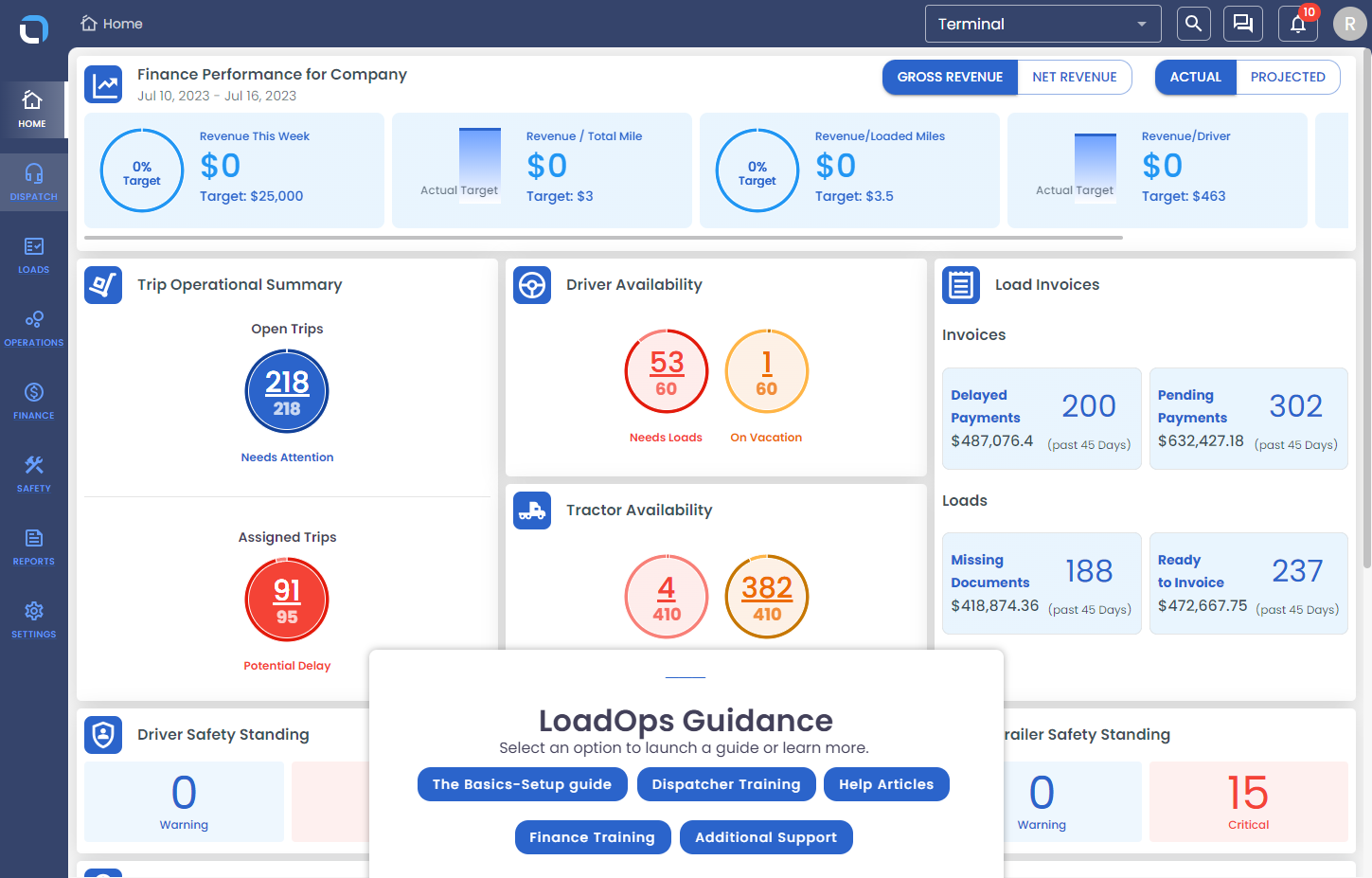Open user avatar R menu
This screenshot has width=1372, height=878.
click(x=1349, y=25)
